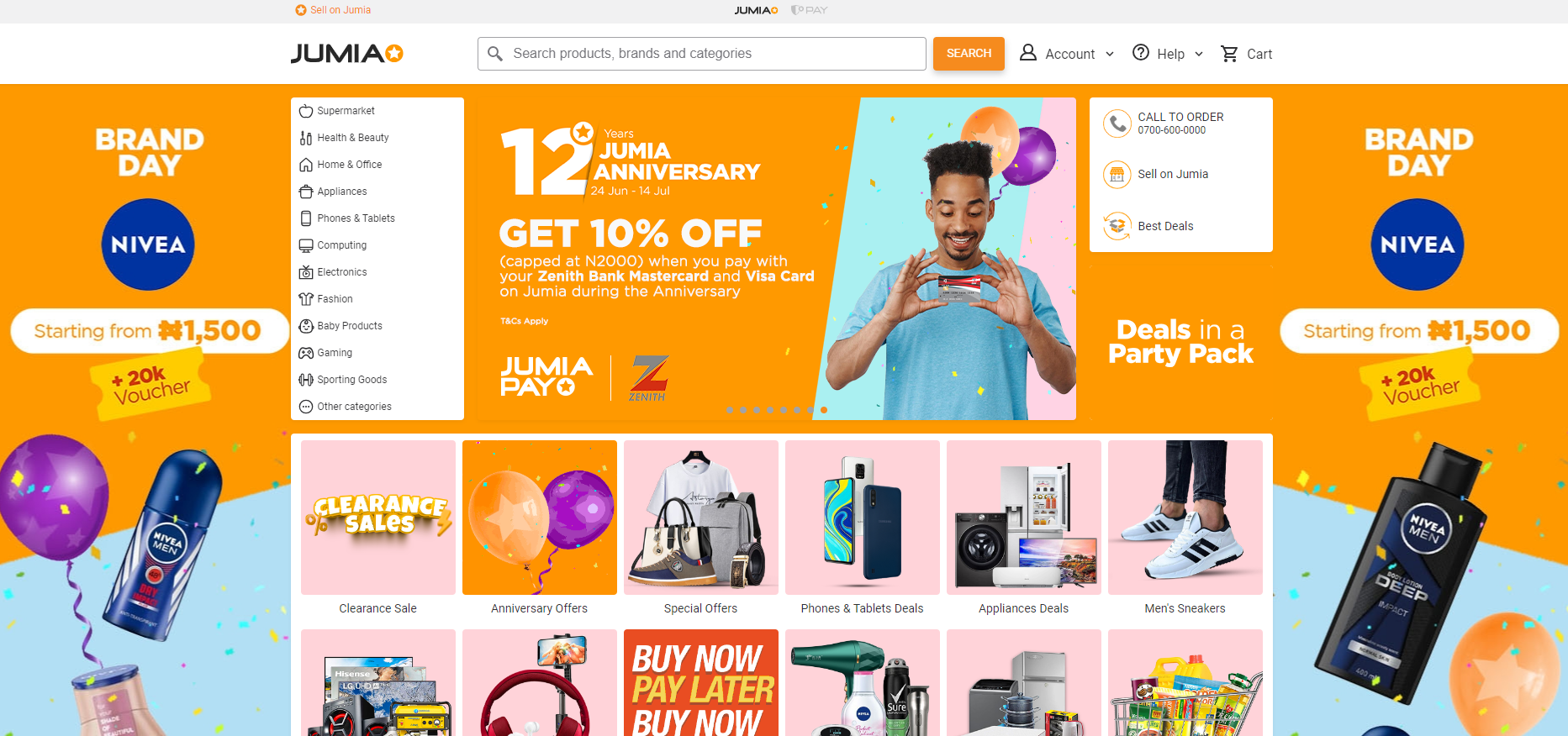1568x736 pixels.
Task: Click the Account person icon
Action: [1027, 53]
